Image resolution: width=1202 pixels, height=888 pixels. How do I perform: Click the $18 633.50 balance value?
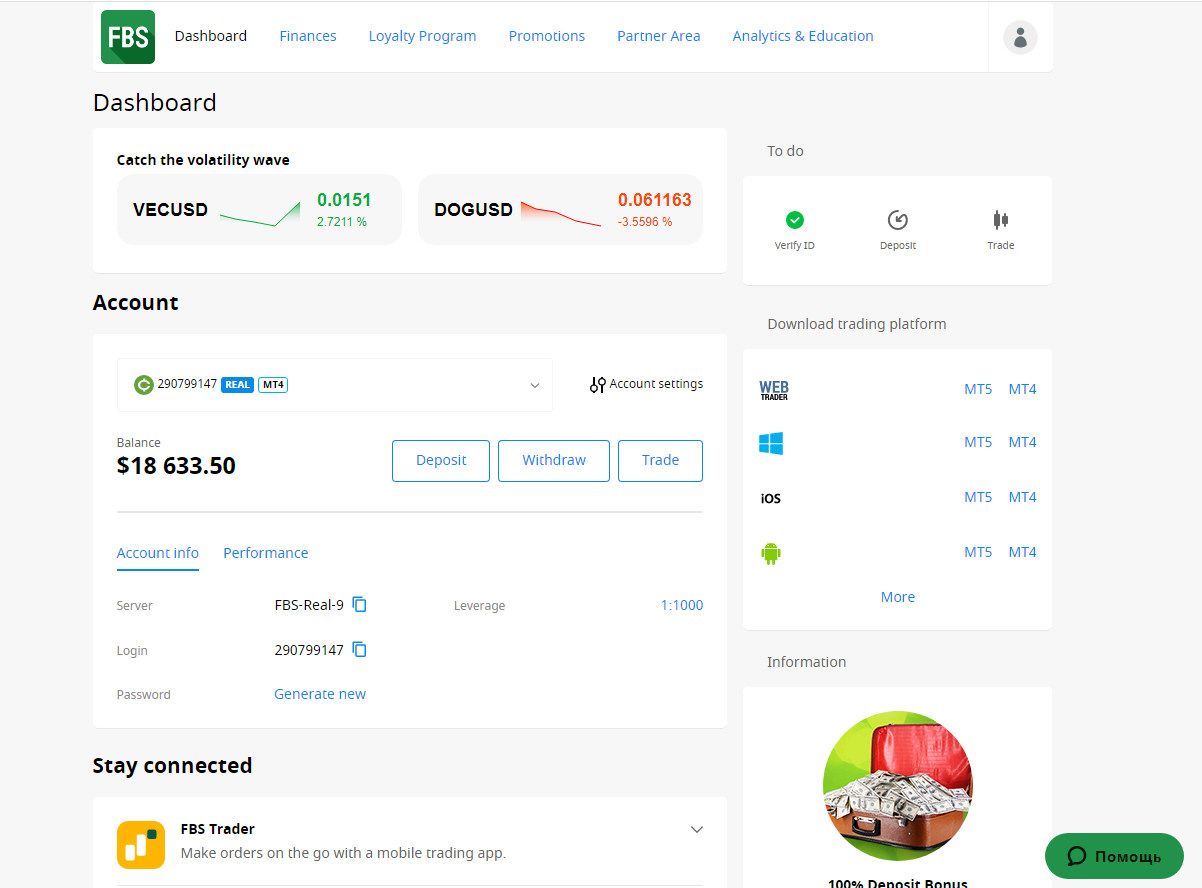pos(176,466)
